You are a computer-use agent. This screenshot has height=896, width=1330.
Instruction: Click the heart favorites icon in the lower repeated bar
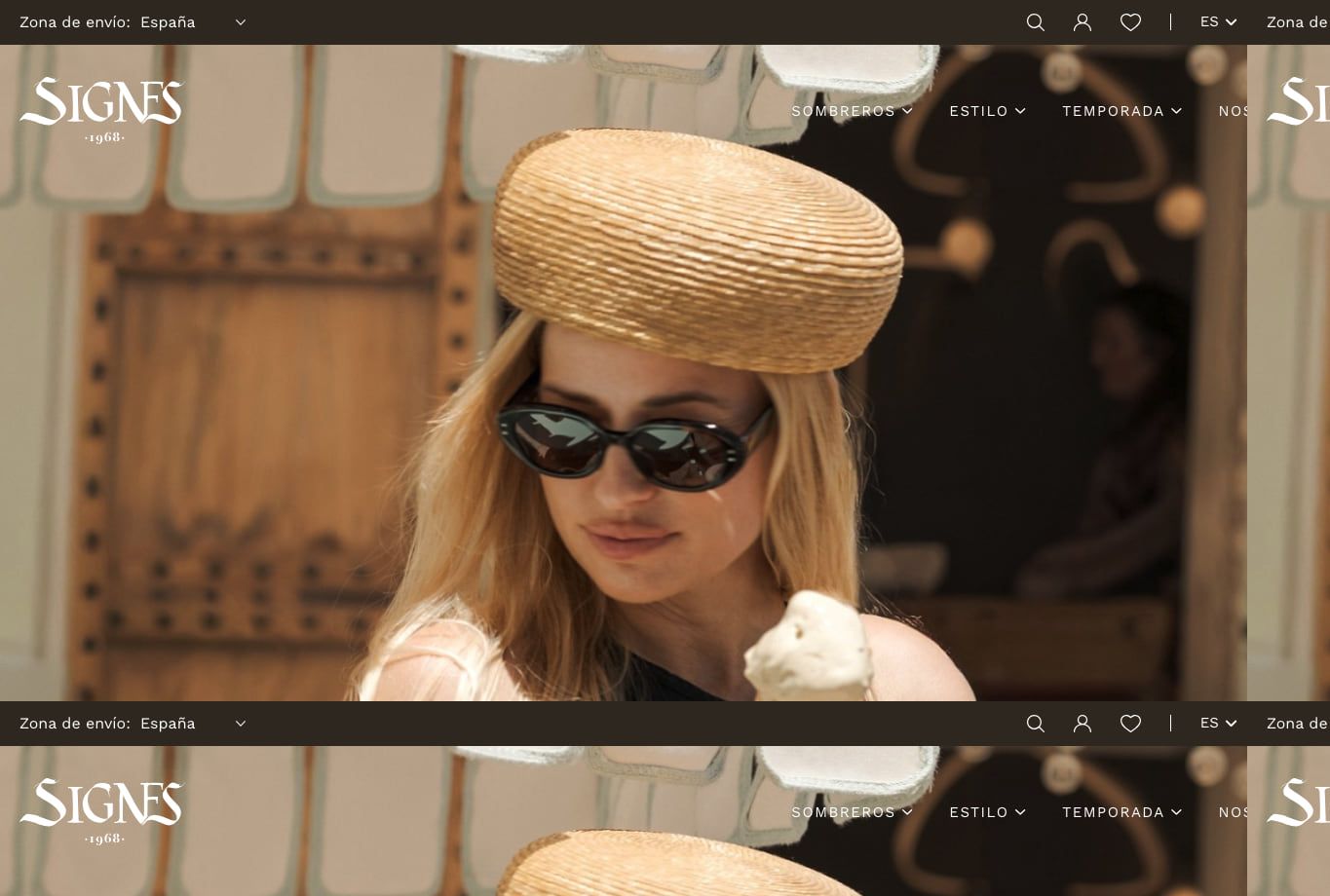(1130, 724)
